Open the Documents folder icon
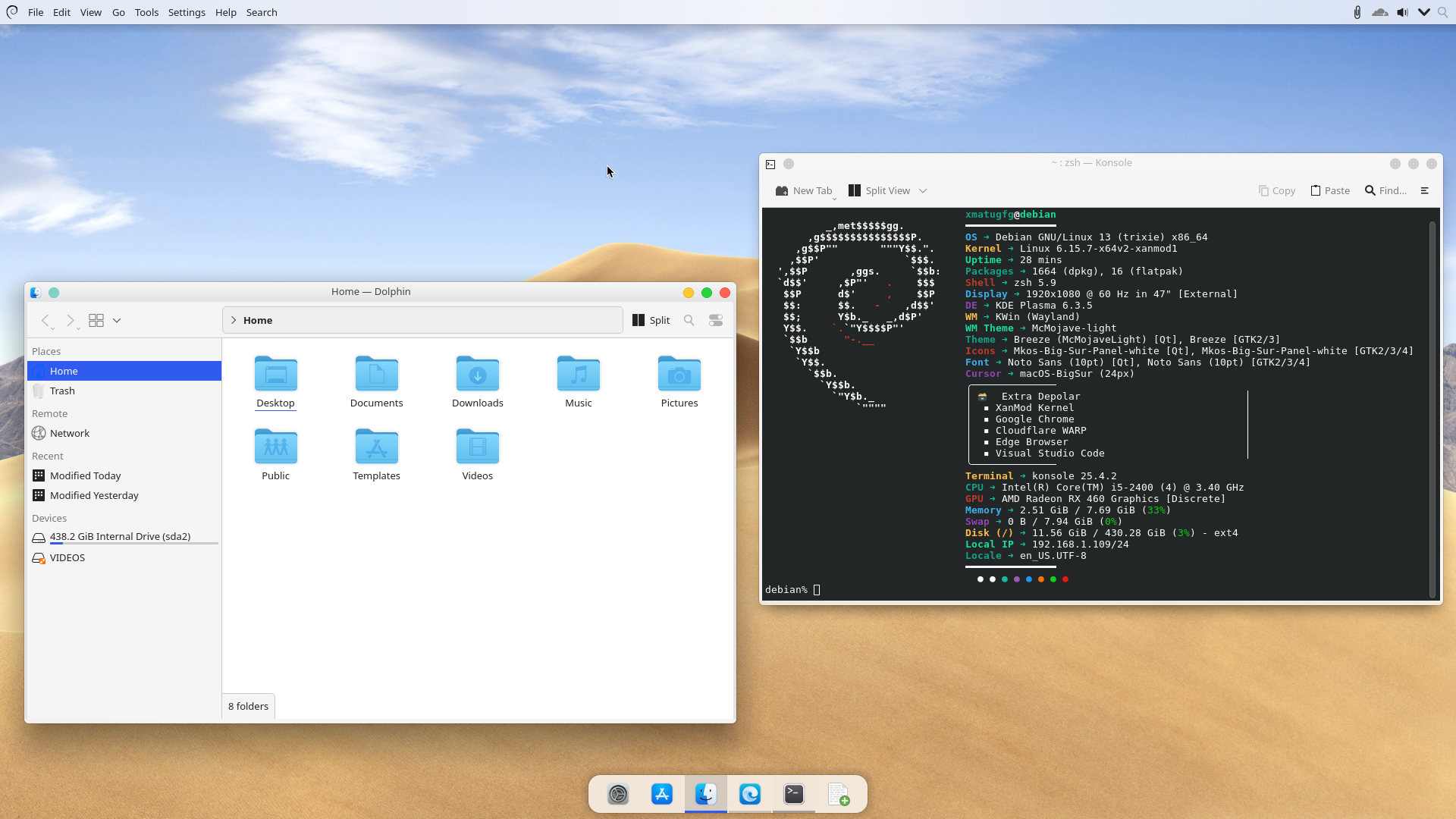 click(376, 373)
